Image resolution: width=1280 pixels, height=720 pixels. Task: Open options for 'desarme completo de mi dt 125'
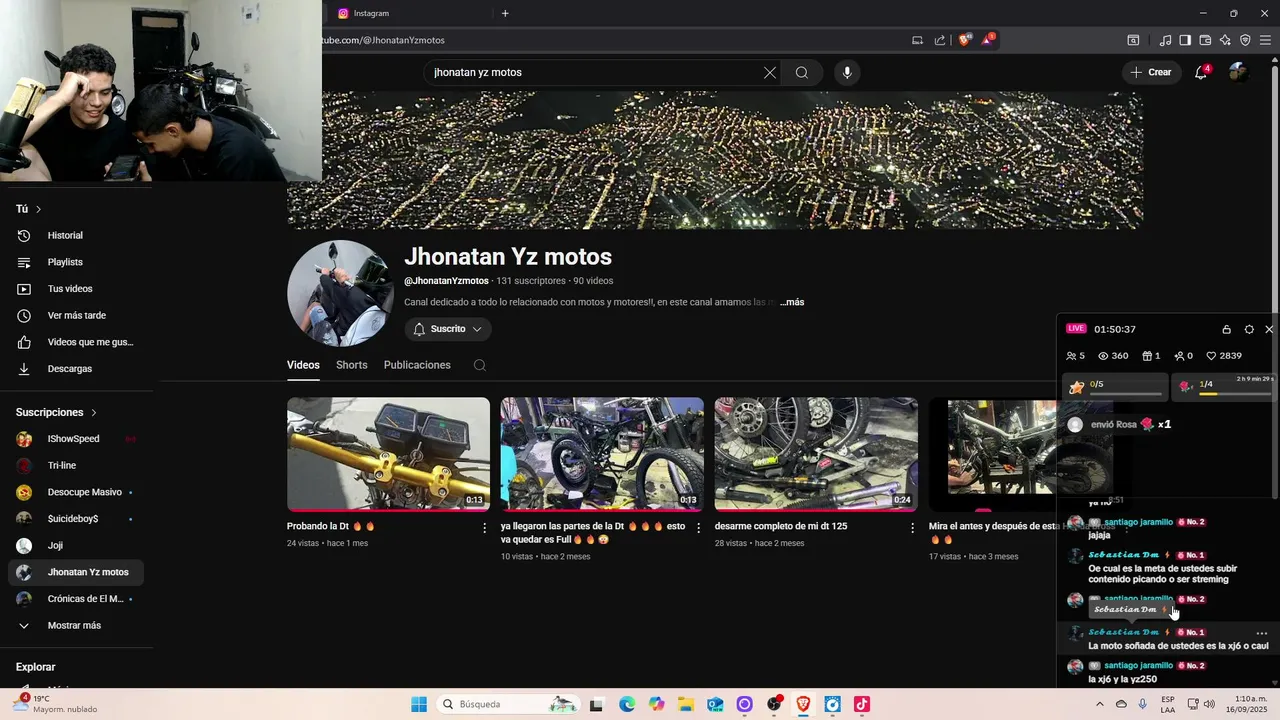pos(912,527)
